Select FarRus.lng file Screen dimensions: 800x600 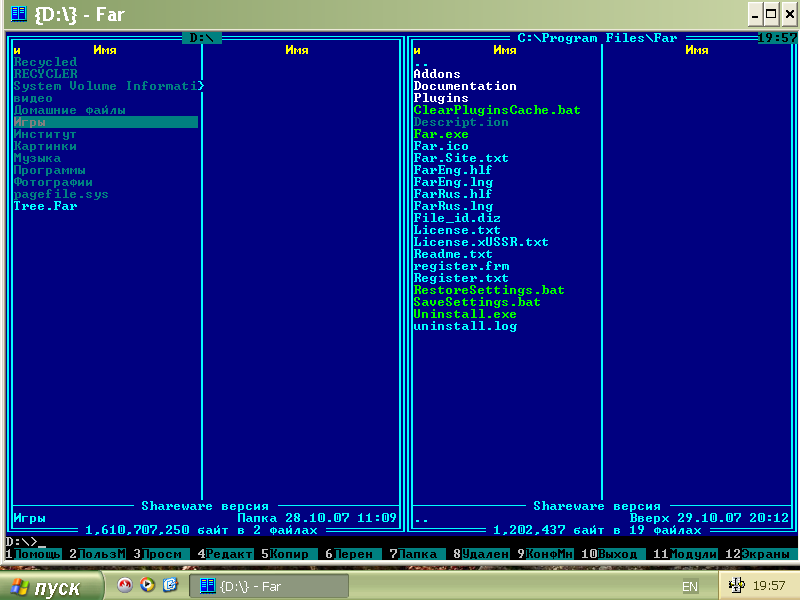click(453, 206)
